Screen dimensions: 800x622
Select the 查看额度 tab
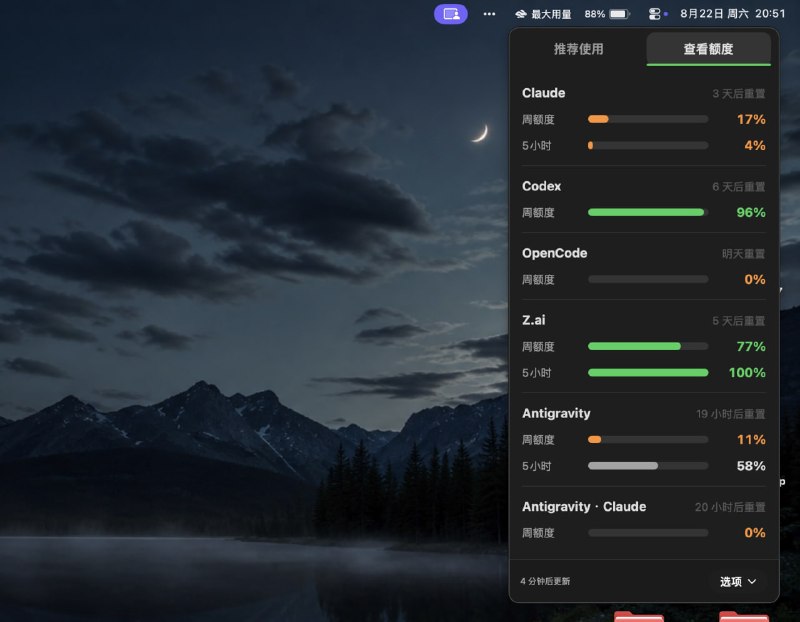708,49
